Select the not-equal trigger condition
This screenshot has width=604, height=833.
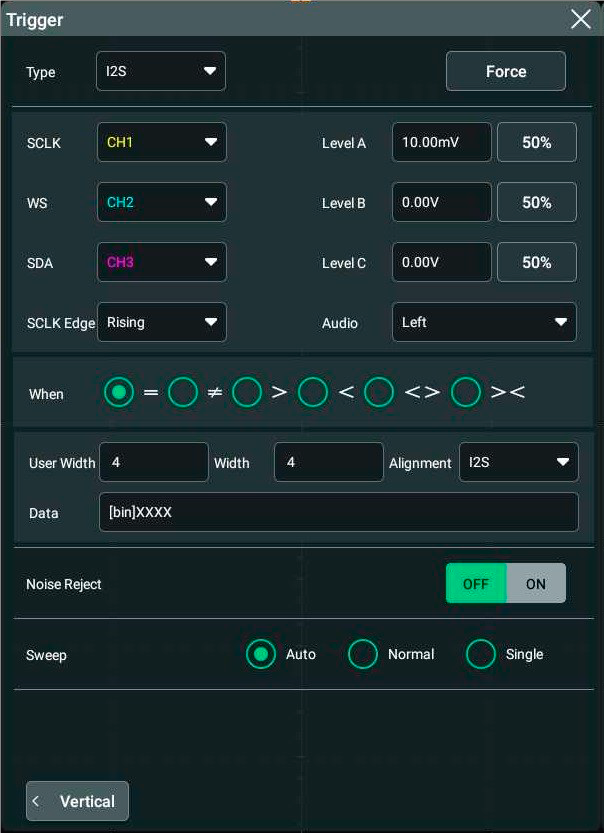(183, 392)
